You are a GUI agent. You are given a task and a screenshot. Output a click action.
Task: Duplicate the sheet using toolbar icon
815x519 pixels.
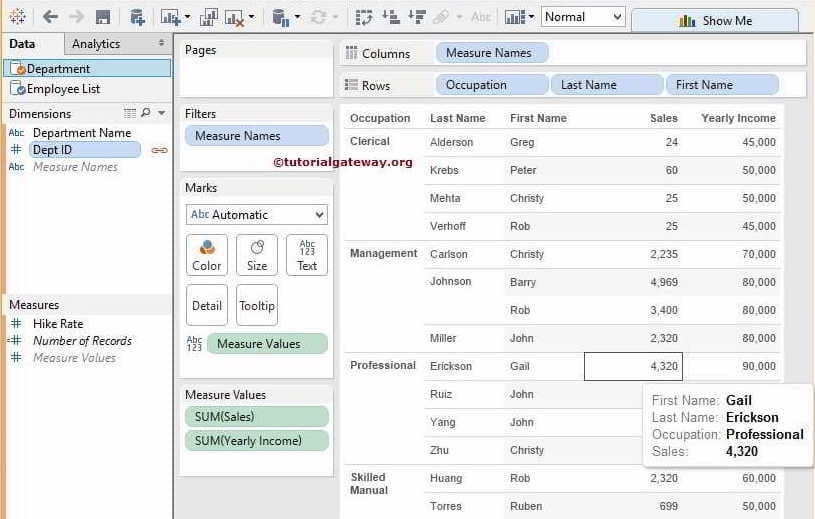tap(208, 17)
